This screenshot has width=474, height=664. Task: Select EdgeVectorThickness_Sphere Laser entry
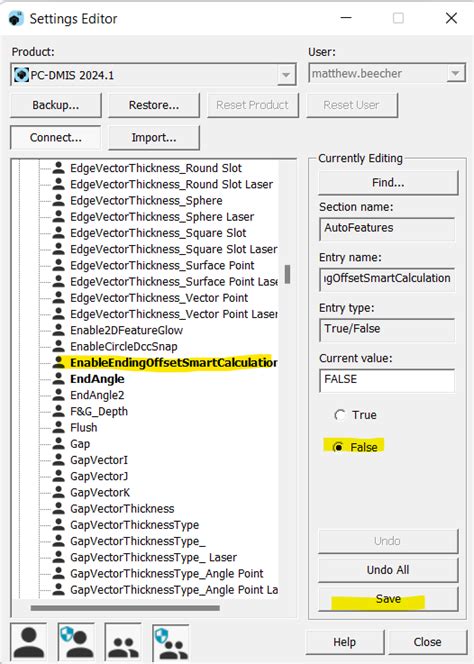click(162, 217)
